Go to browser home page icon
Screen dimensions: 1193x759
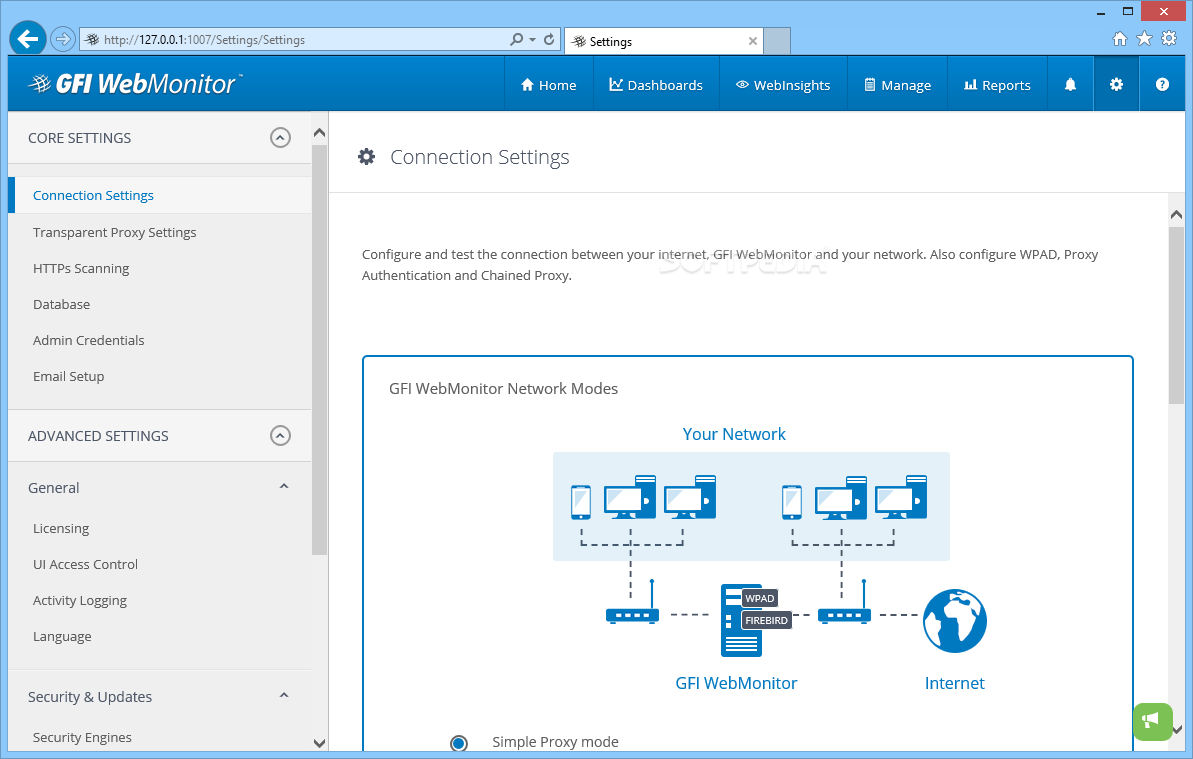tap(1120, 39)
